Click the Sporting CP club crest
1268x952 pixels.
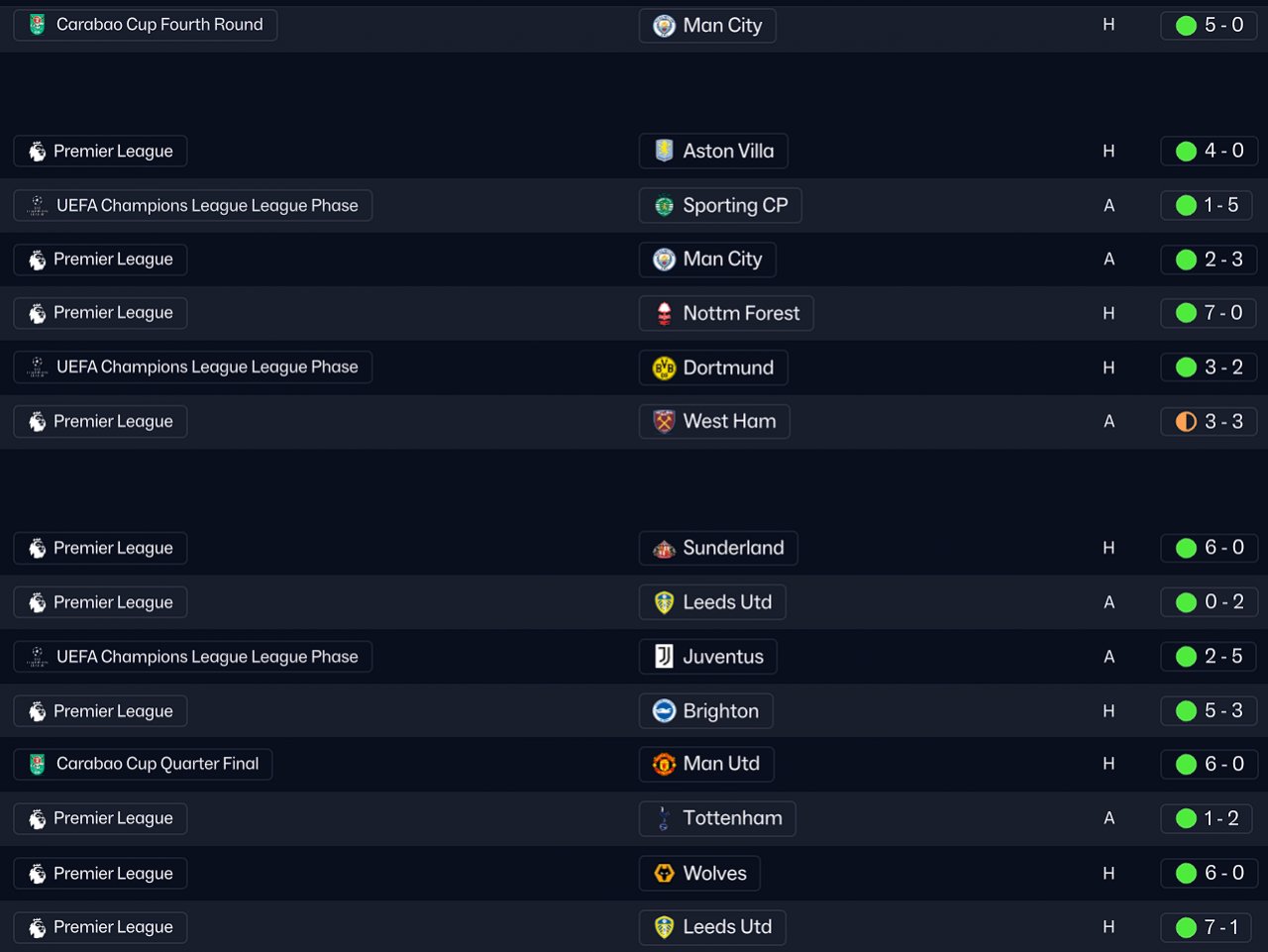tap(664, 206)
